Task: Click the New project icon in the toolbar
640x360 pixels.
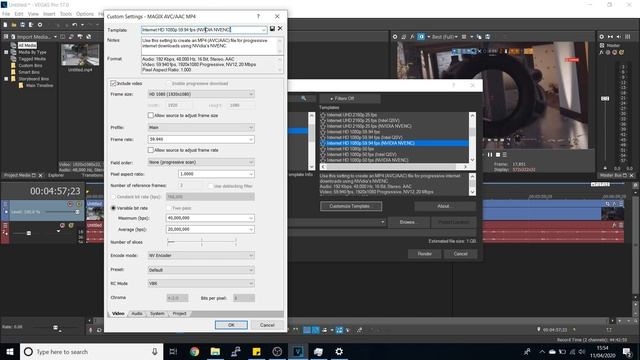Action: click(5, 25)
